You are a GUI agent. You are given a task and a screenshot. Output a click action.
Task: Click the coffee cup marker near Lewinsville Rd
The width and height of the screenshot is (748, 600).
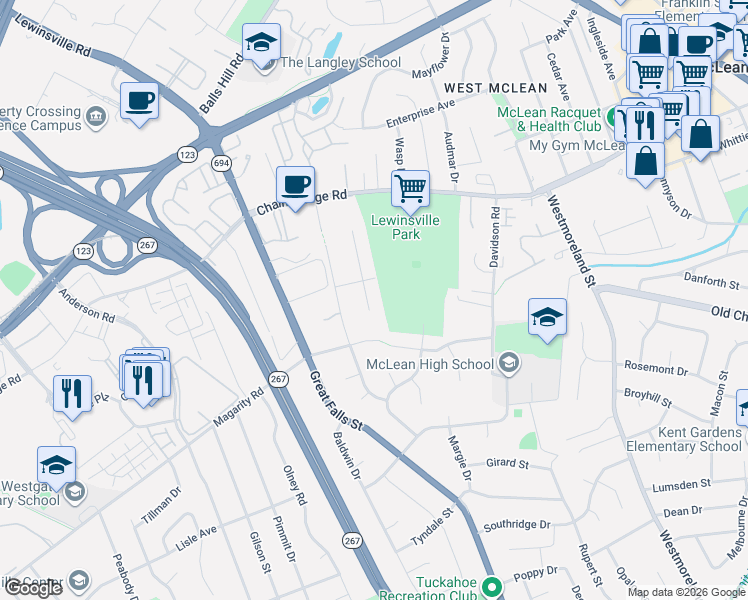tap(139, 103)
